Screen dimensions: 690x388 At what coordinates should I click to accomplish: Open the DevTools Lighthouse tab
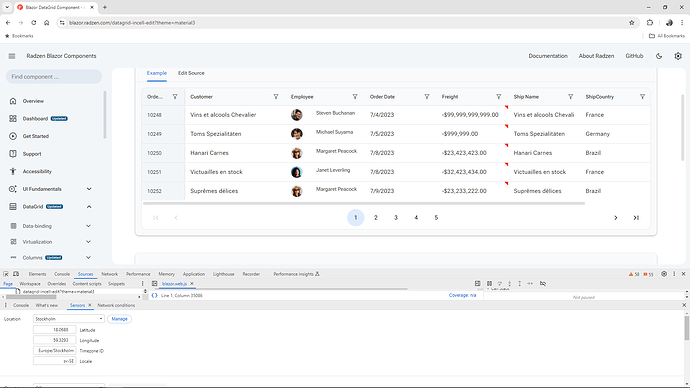pos(224,274)
